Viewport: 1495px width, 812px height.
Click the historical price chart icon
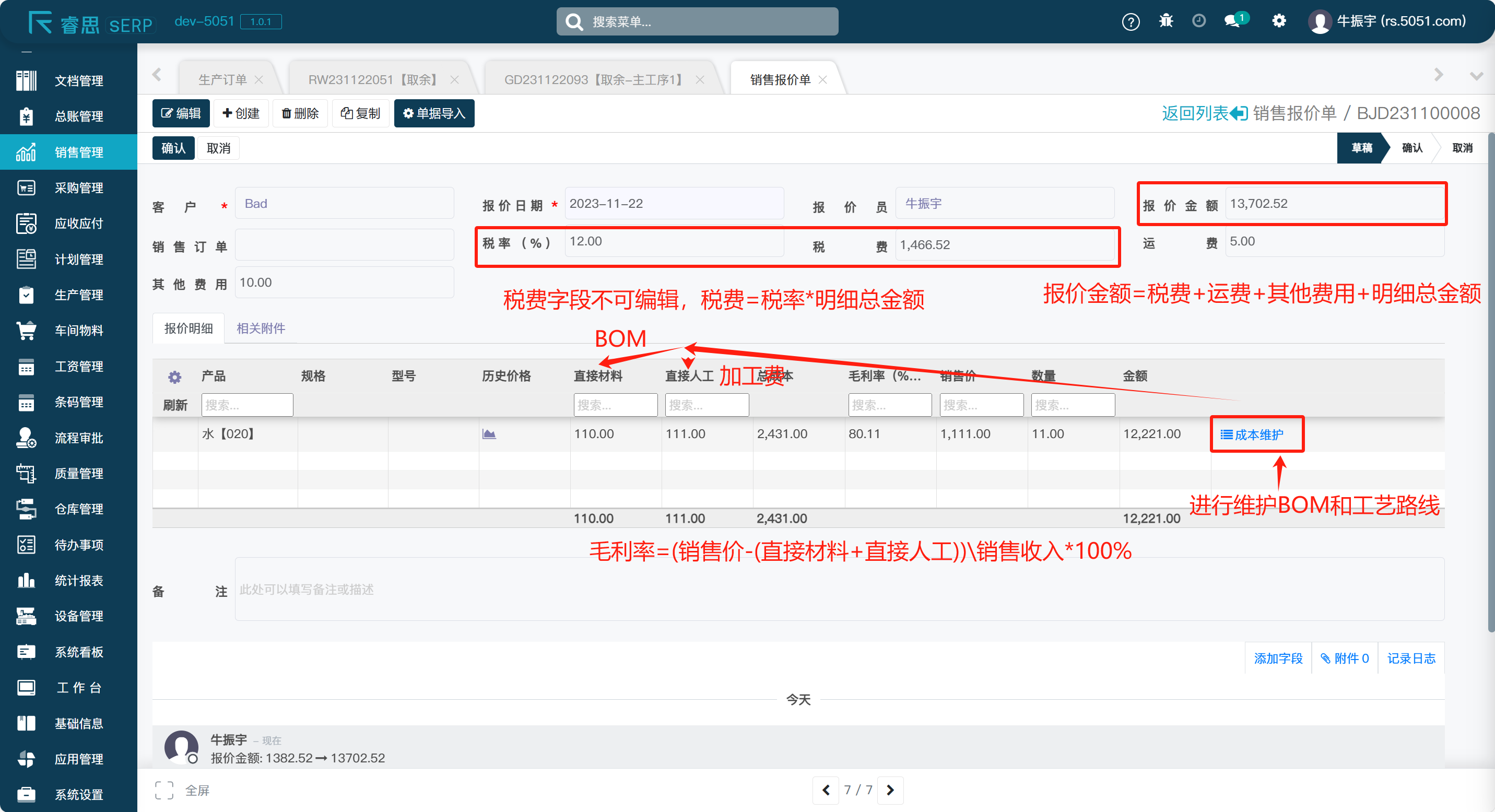point(489,434)
